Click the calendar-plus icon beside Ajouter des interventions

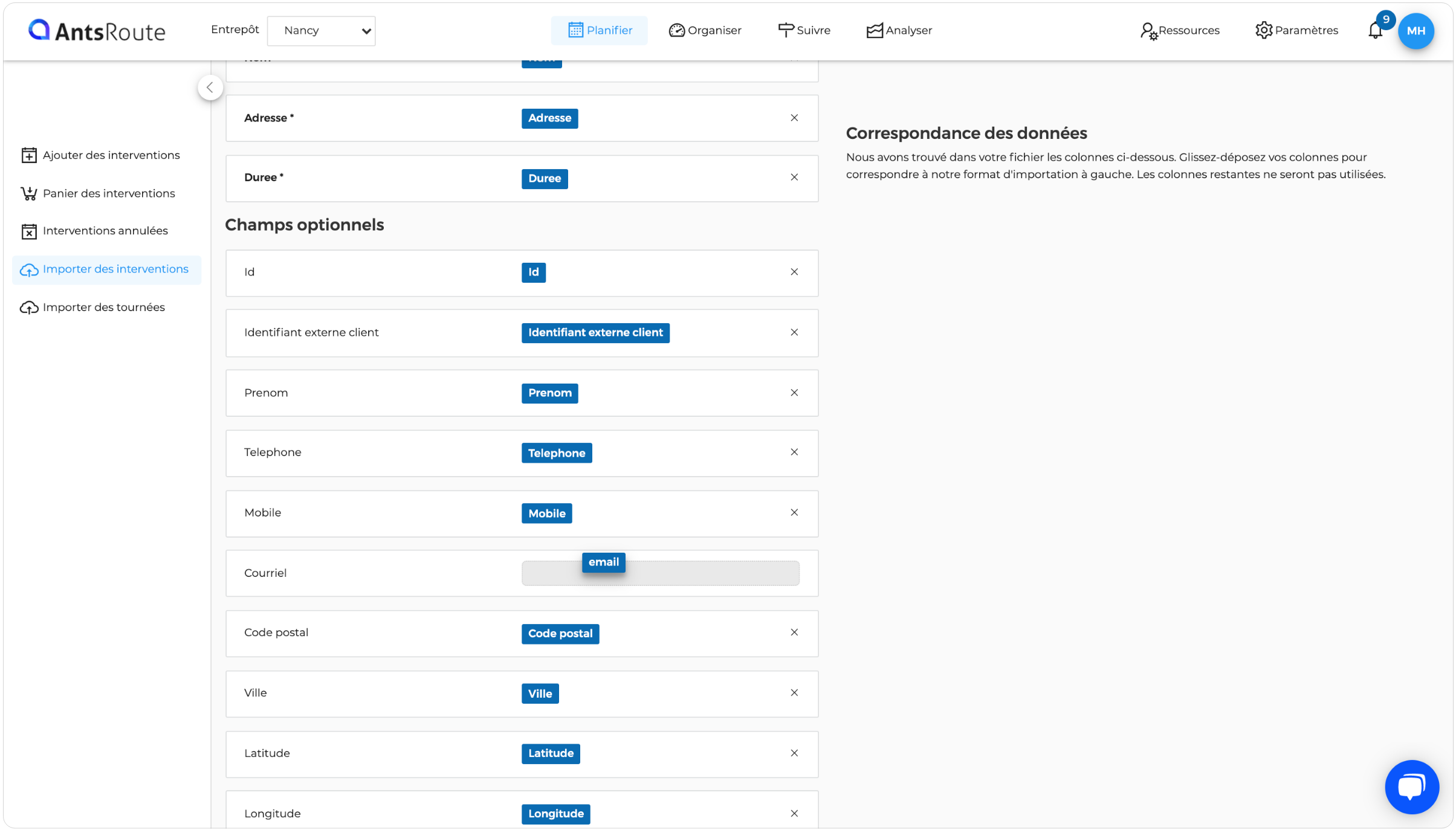click(x=29, y=155)
